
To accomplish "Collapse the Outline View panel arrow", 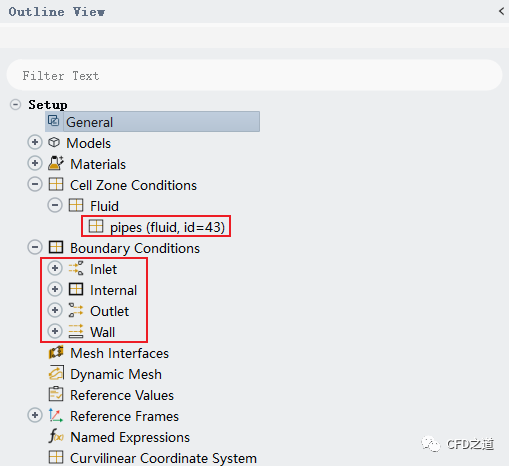I will (501, 11).
